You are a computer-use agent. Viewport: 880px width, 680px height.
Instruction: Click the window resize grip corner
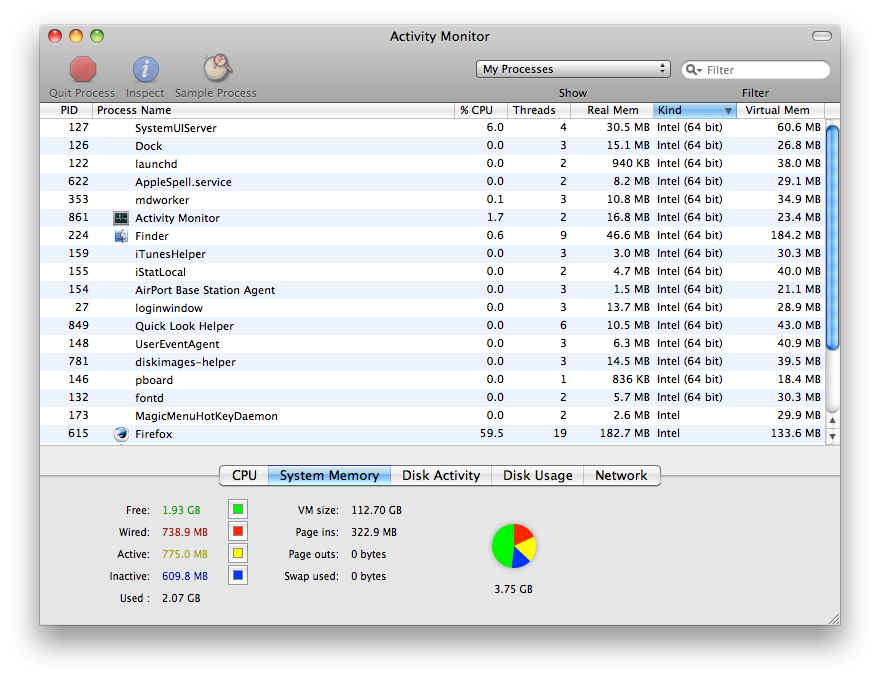[834, 619]
